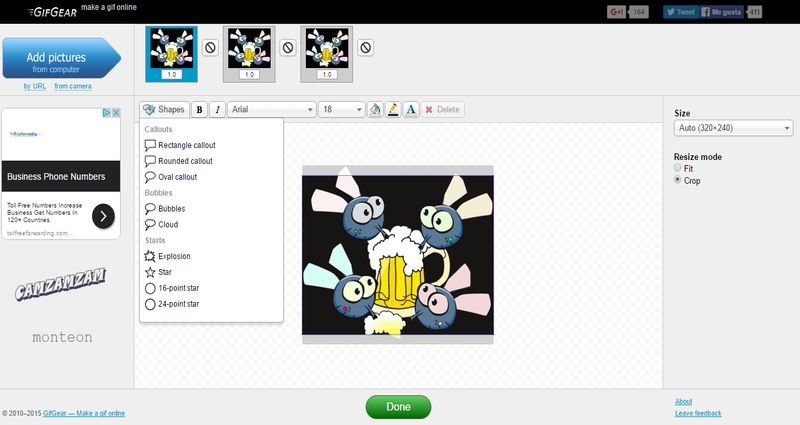This screenshot has width=800, height=425.
Task: Click the GifGear logo
Action: (52, 12)
